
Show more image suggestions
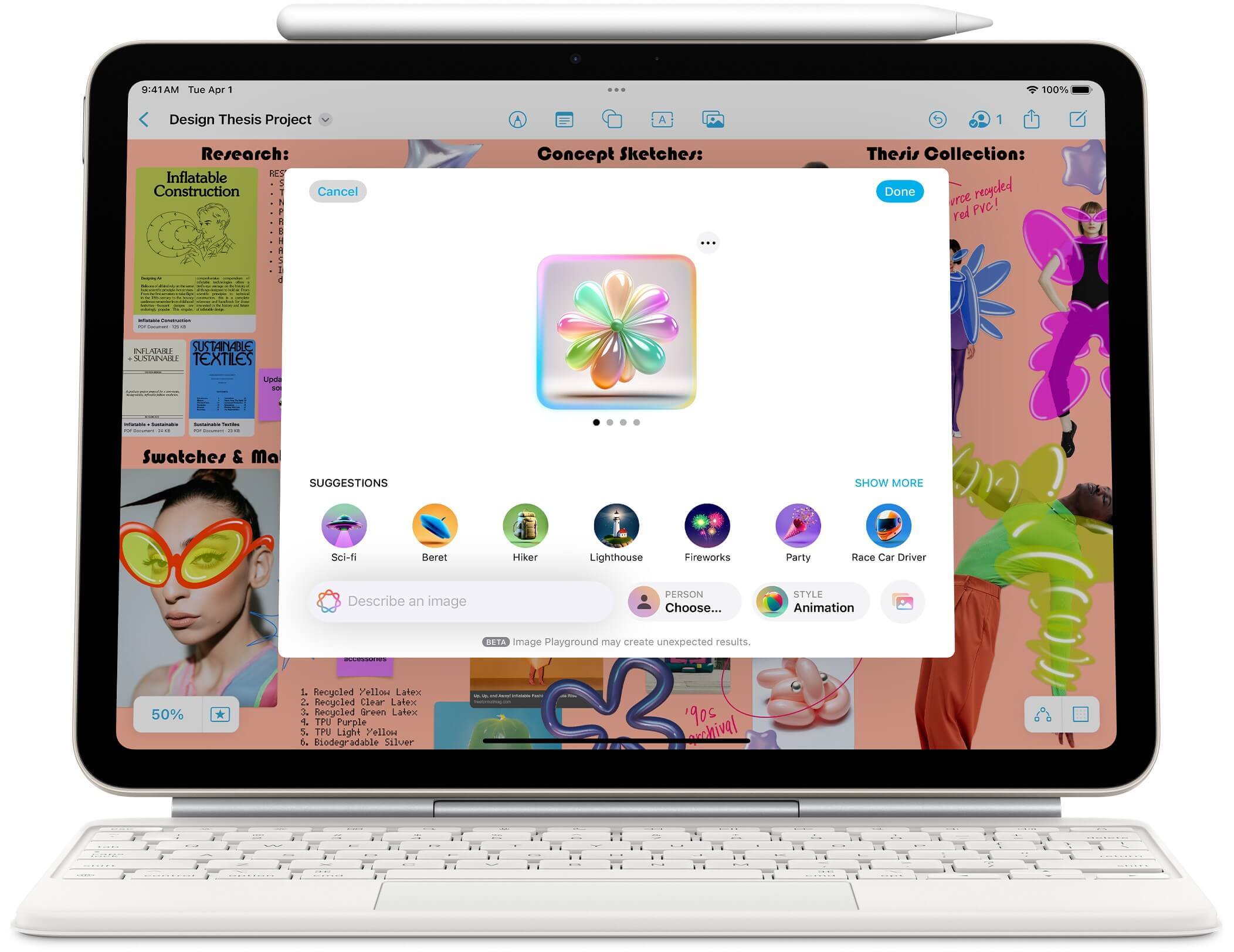pyautogui.click(x=888, y=482)
